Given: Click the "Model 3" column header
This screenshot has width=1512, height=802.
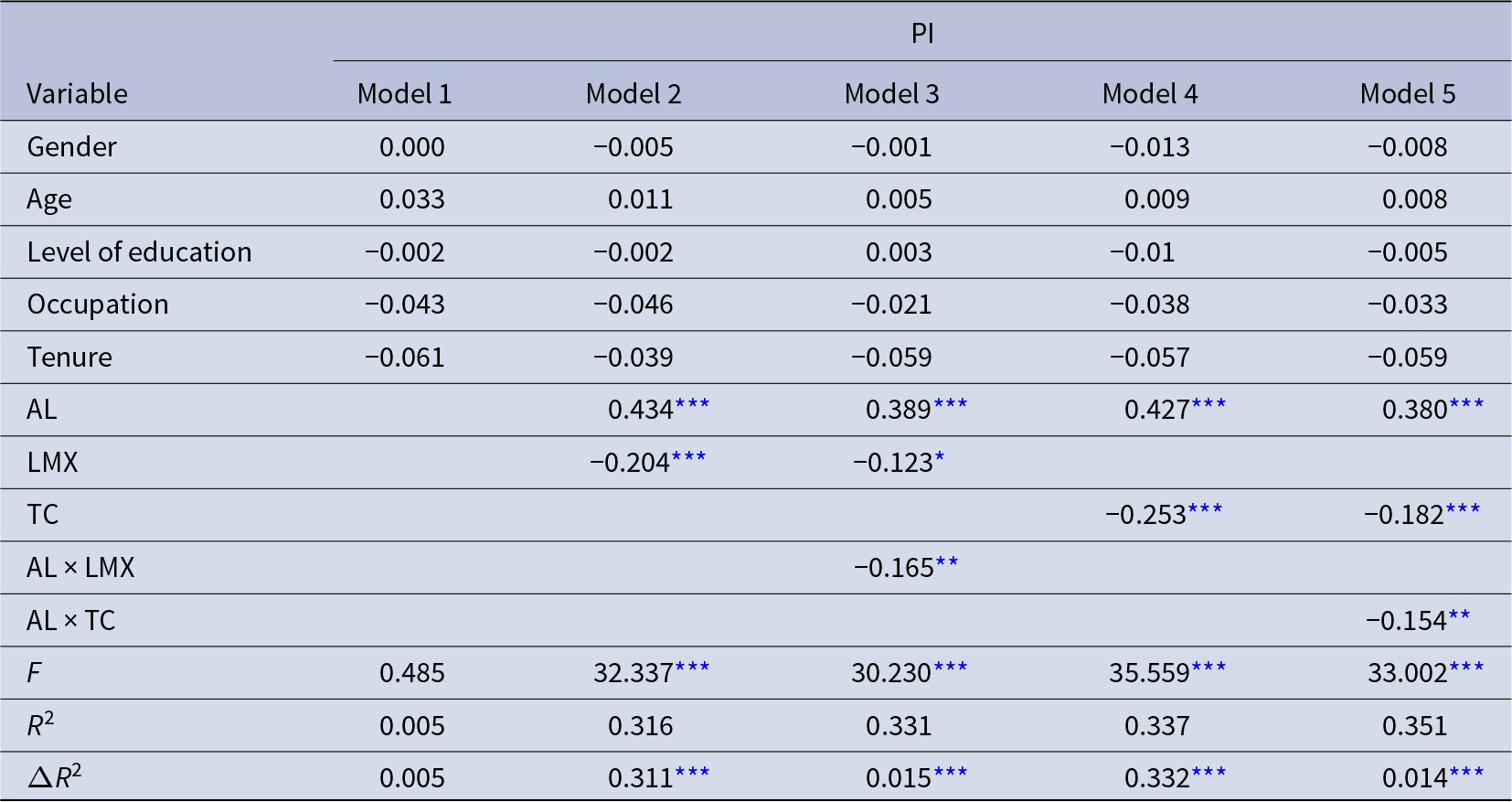Looking at the screenshot, I should pyautogui.click(x=891, y=94).
